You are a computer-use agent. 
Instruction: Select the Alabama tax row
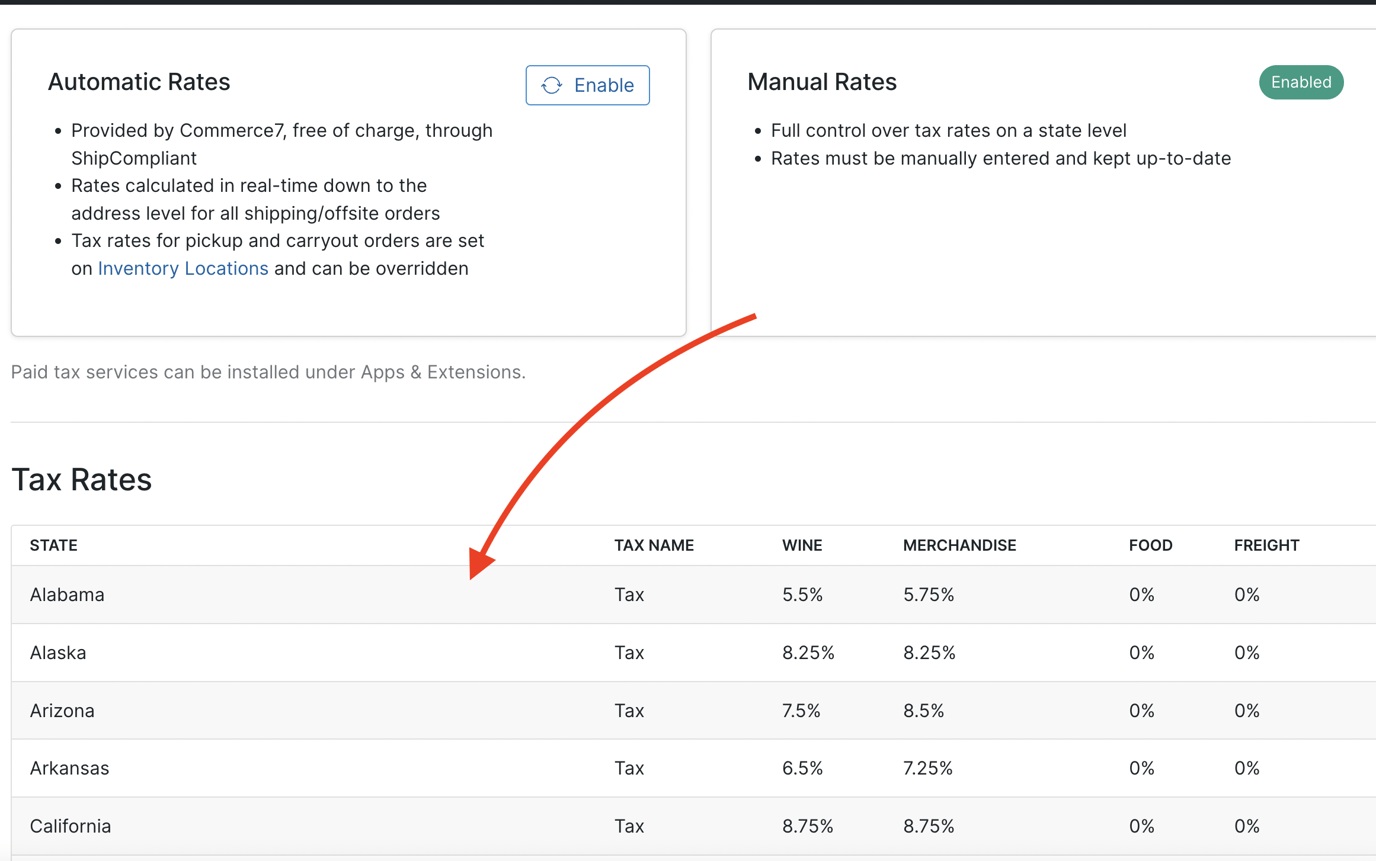pyautogui.click(x=67, y=594)
